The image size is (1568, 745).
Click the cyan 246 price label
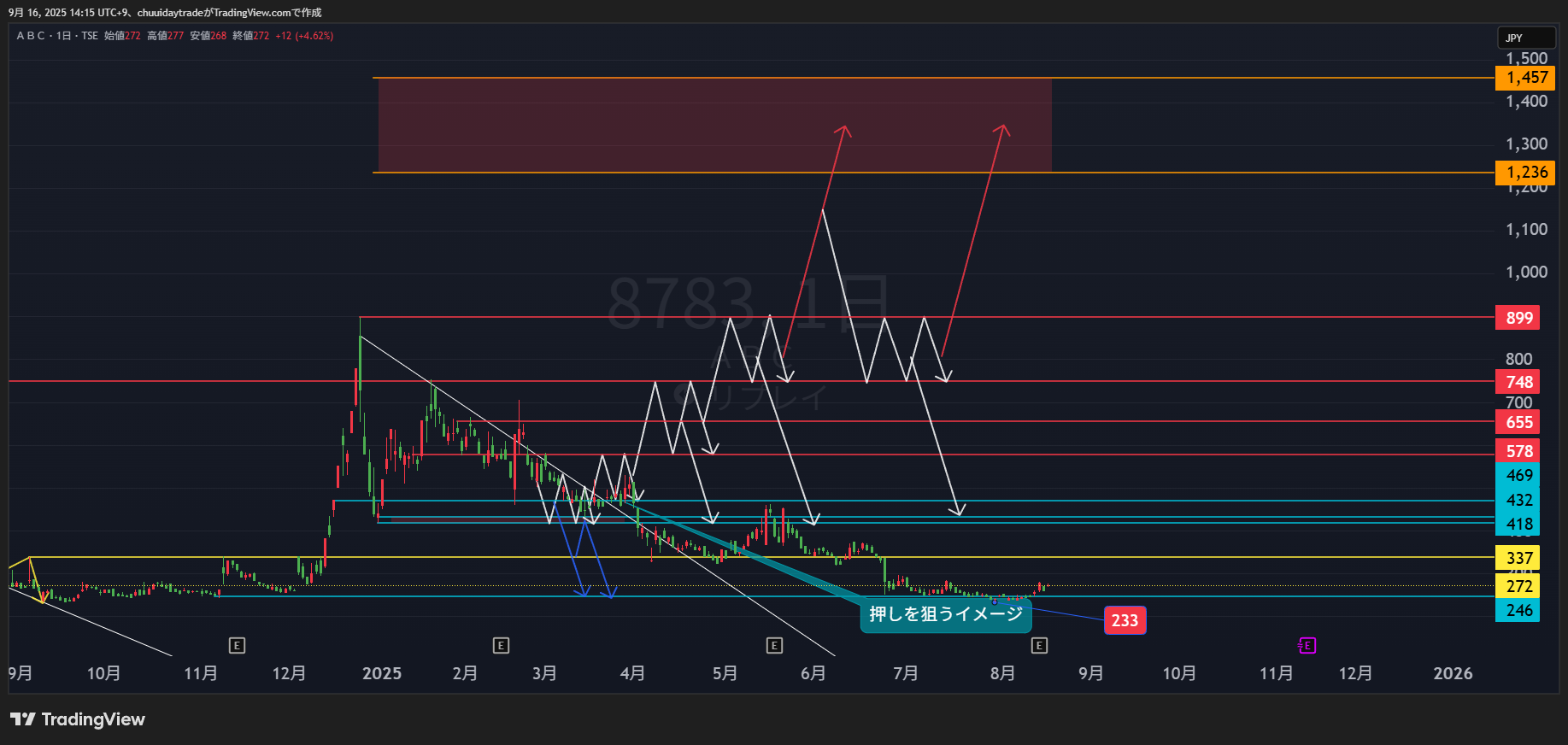[x=1518, y=610]
